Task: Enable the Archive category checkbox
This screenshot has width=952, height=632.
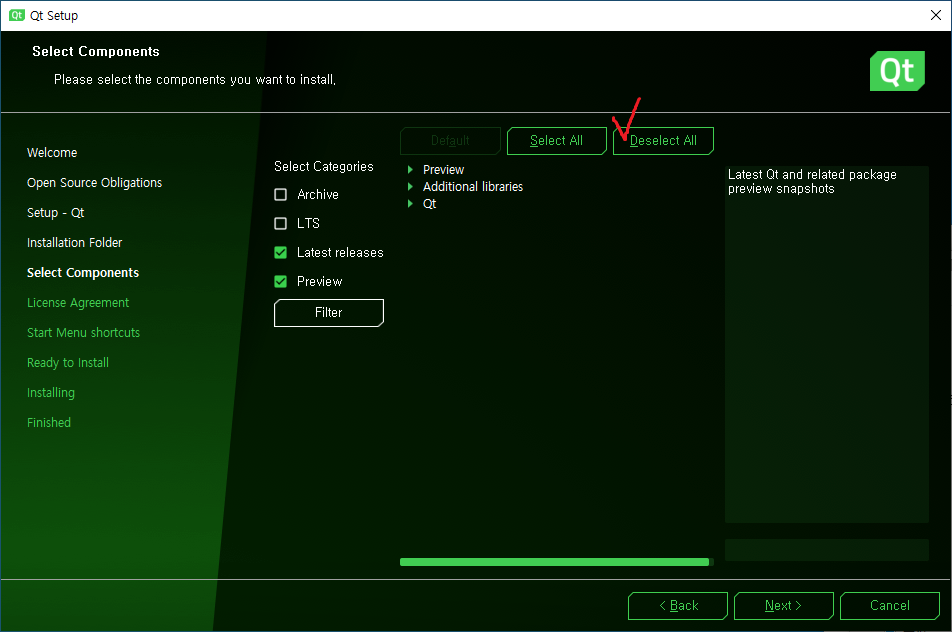Action: click(x=281, y=195)
